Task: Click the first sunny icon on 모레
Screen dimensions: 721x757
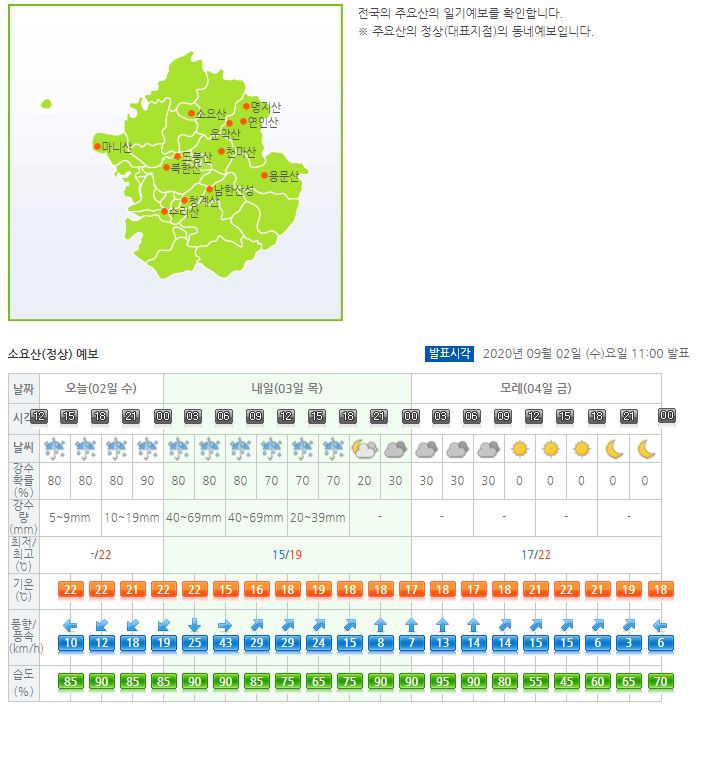Action: pos(520,449)
